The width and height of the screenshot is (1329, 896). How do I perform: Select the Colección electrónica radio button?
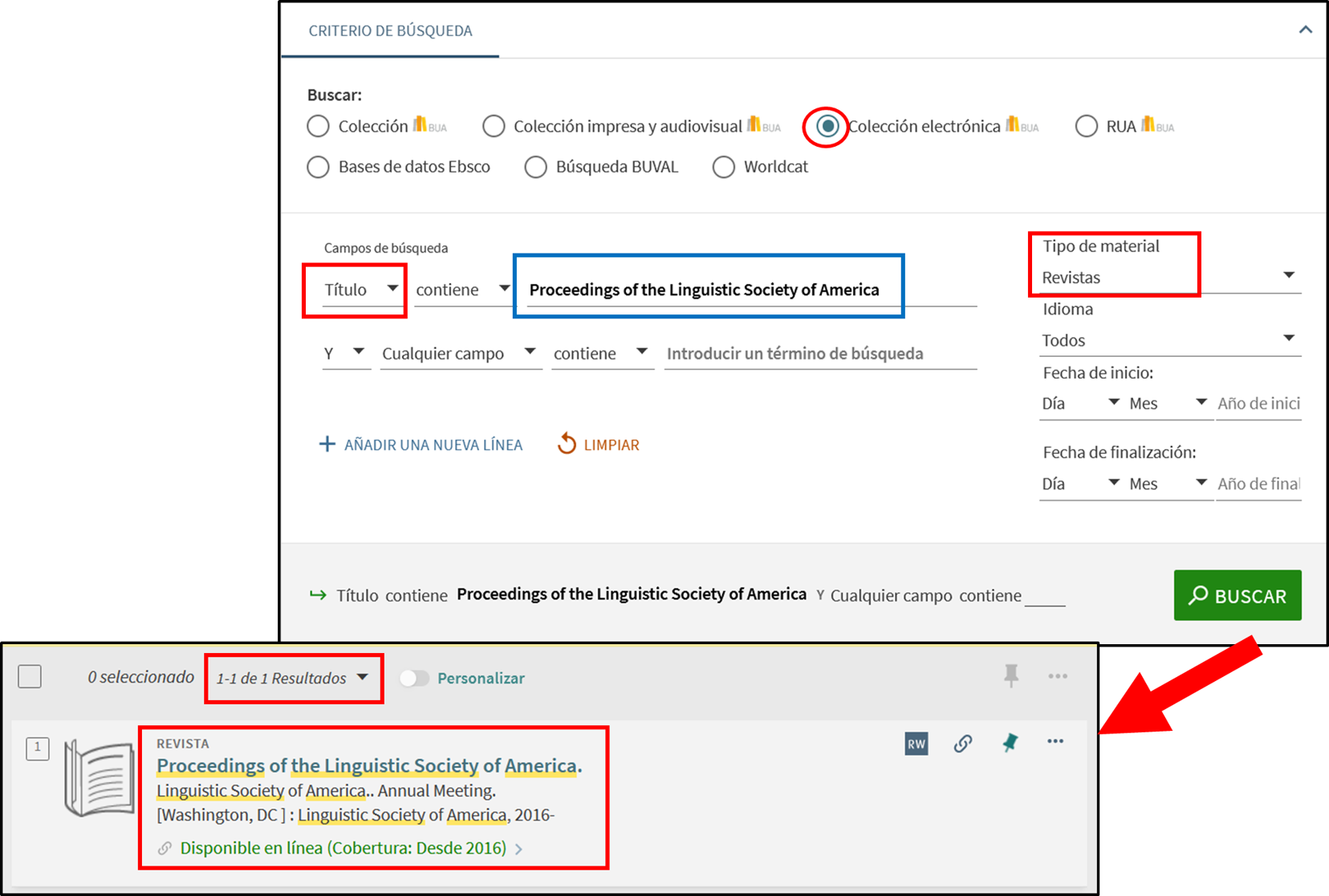[x=827, y=127]
